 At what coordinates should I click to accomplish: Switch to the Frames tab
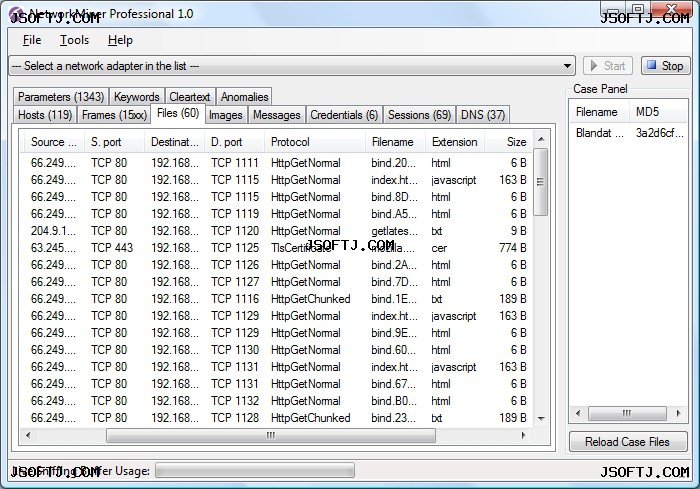click(x=114, y=115)
